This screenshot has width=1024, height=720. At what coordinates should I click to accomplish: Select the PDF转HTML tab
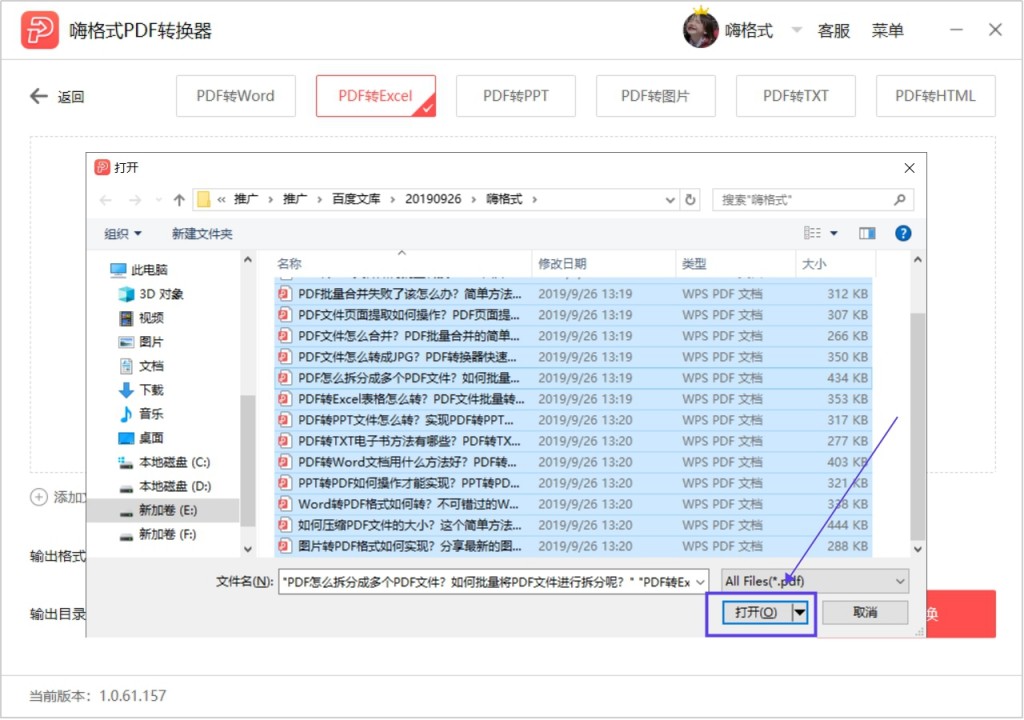coord(935,96)
